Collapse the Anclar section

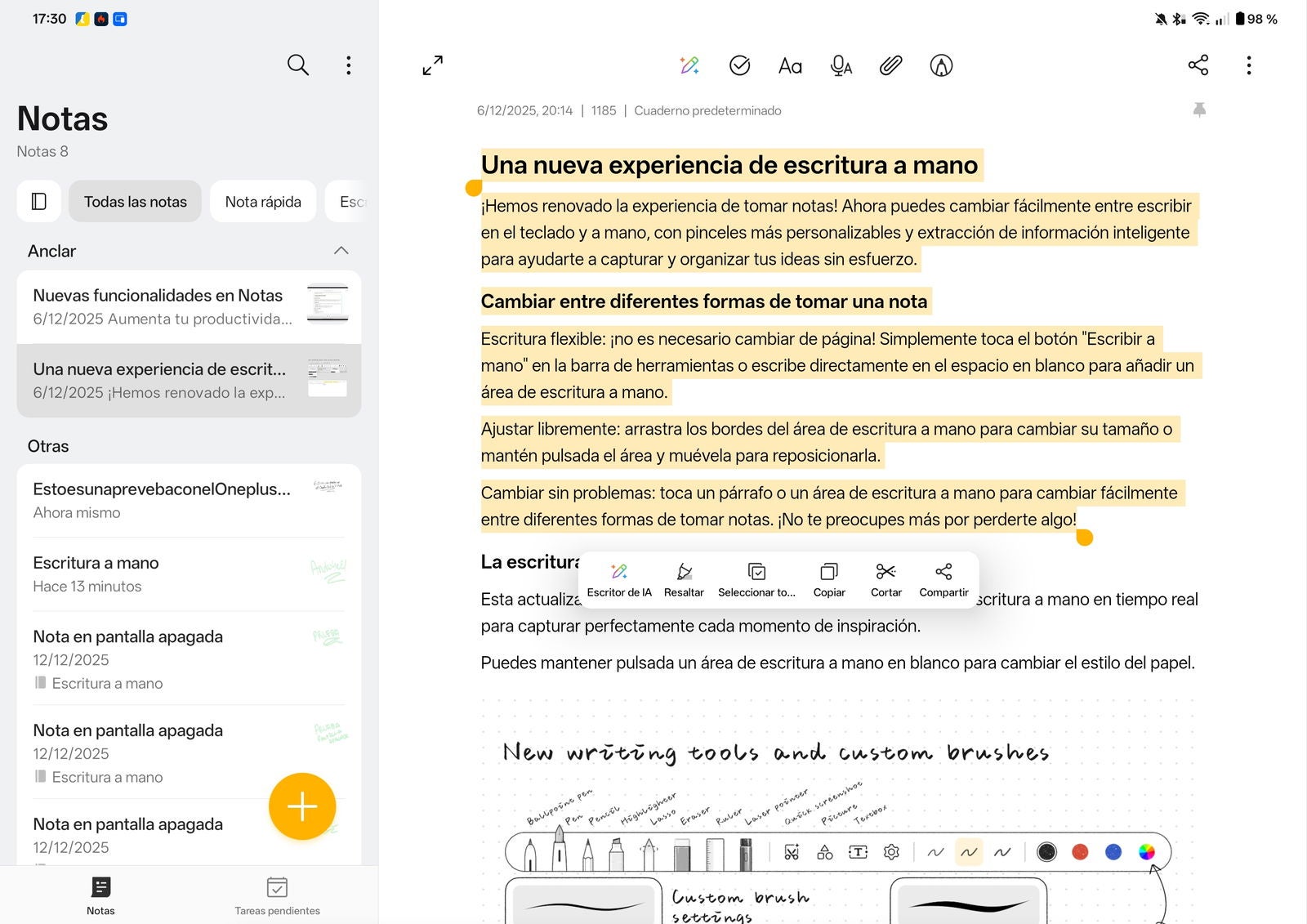pyautogui.click(x=341, y=251)
